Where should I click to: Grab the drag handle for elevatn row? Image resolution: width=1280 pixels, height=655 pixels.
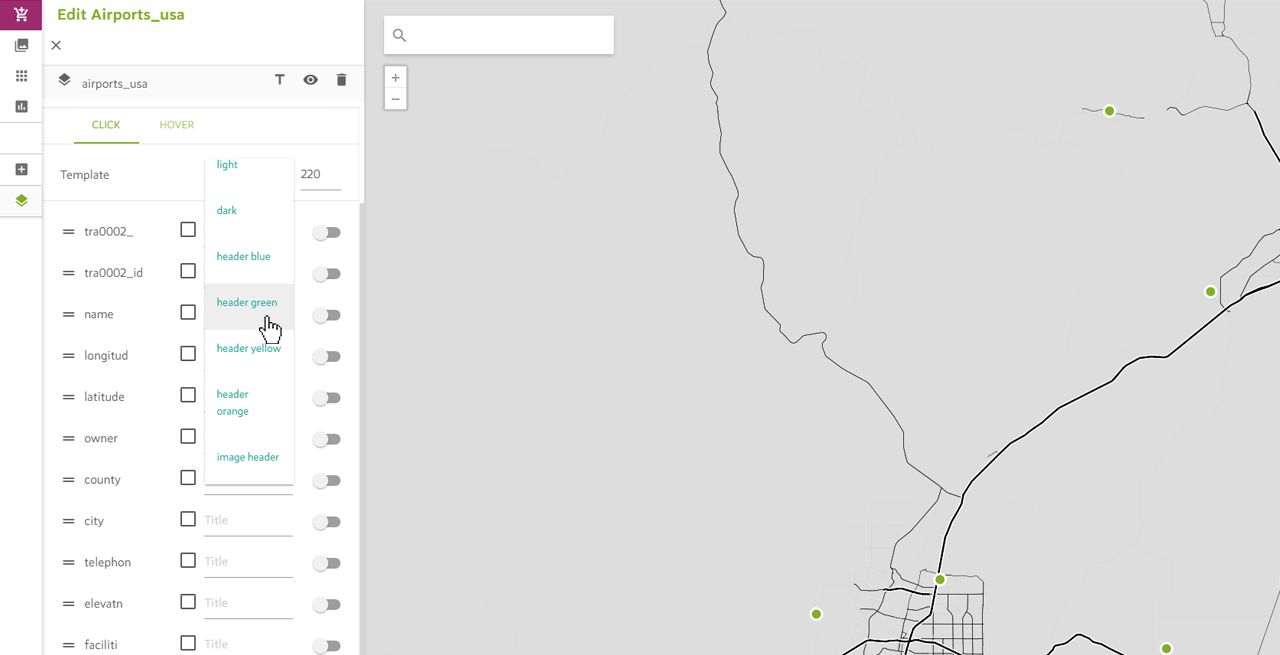69,604
